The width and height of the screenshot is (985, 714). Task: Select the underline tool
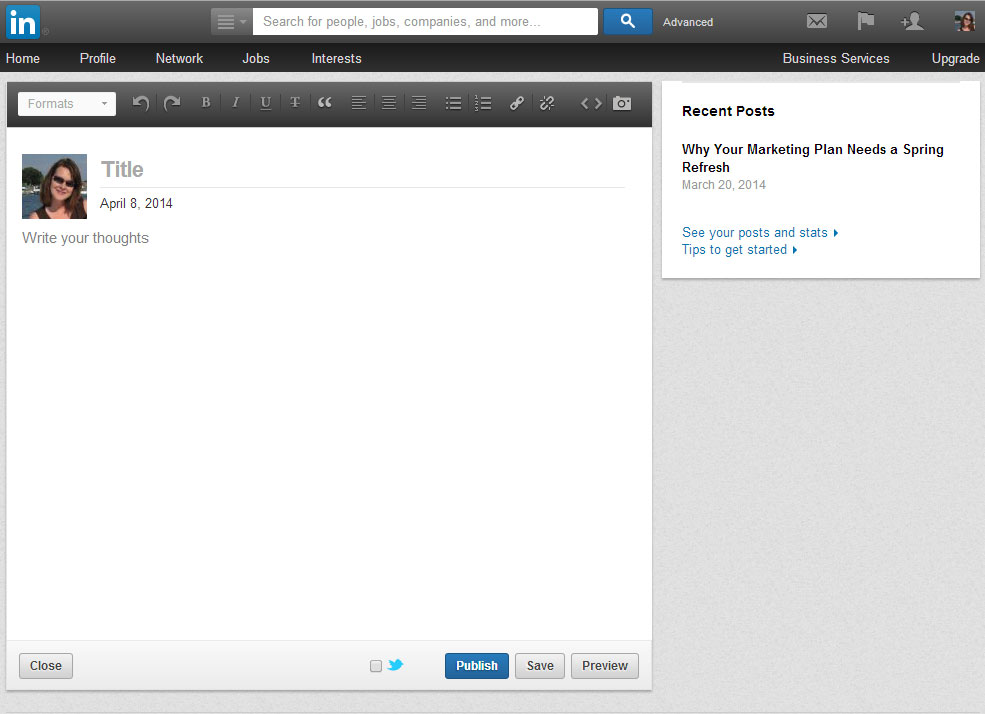click(x=265, y=103)
